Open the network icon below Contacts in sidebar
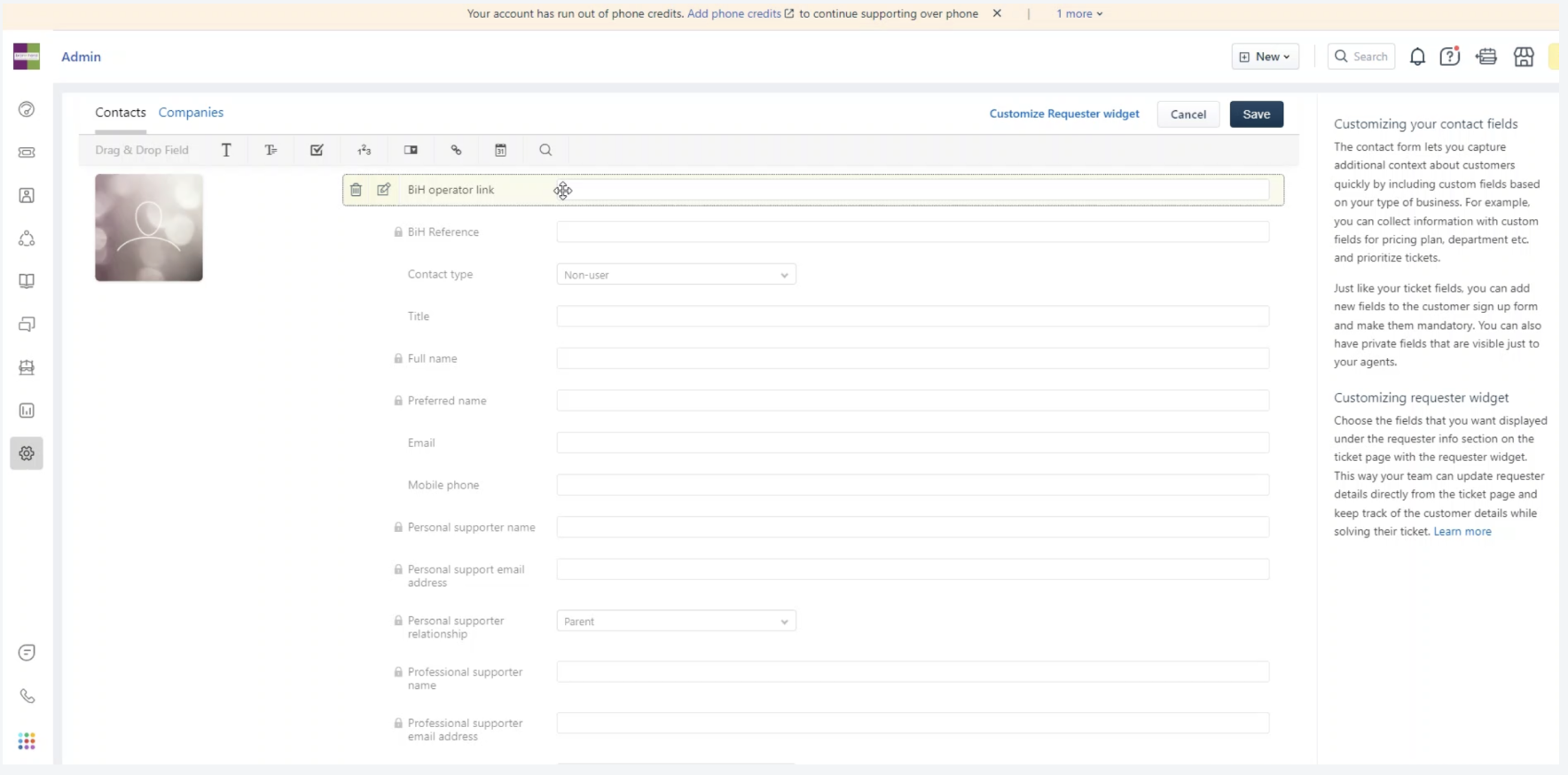This screenshot has height=775, width=1568. [27, 239]
